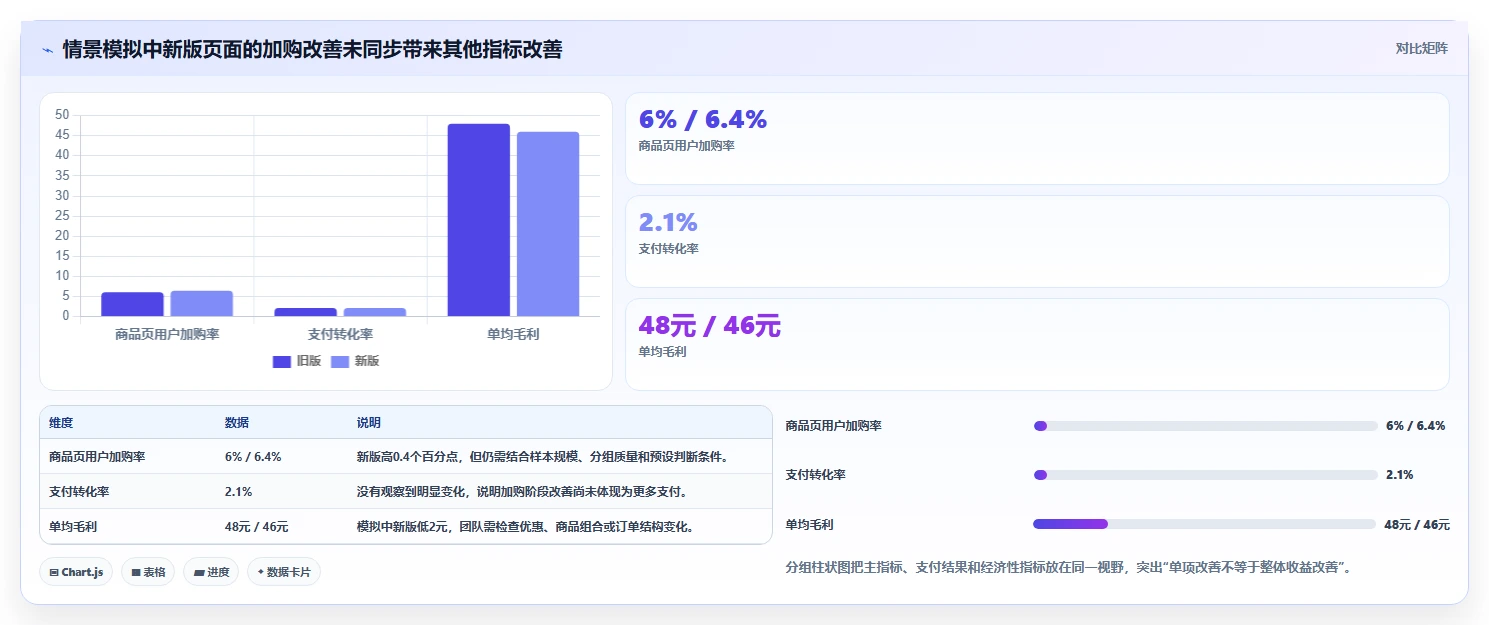Click the 48元 / 46元 progress value

point(1417,524)
